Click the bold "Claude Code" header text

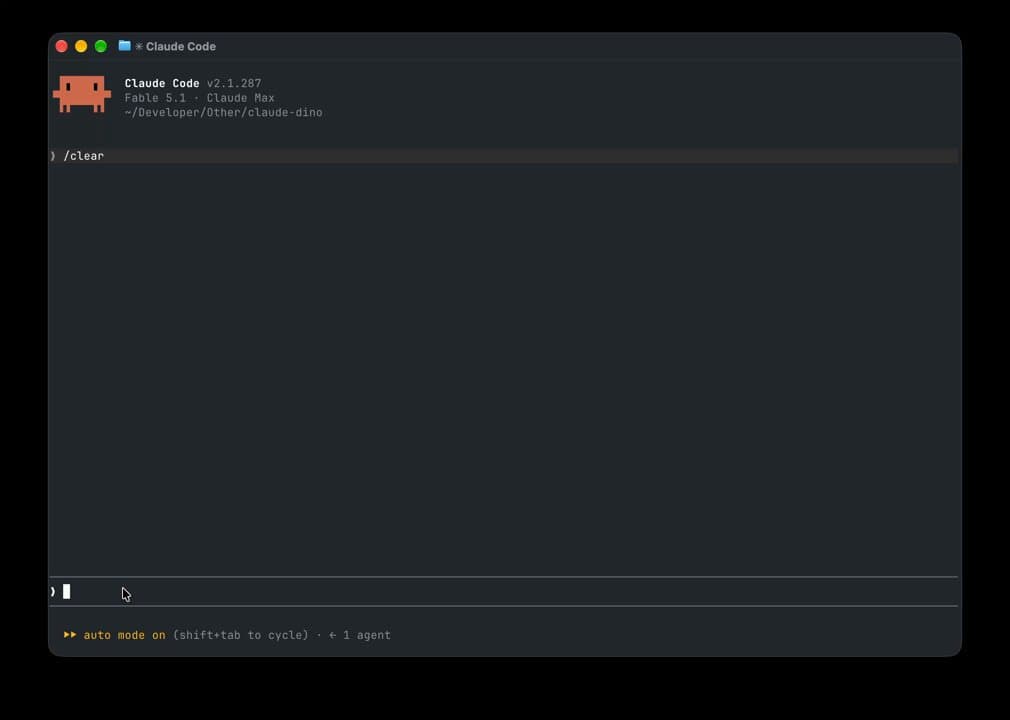click(162, 83)
